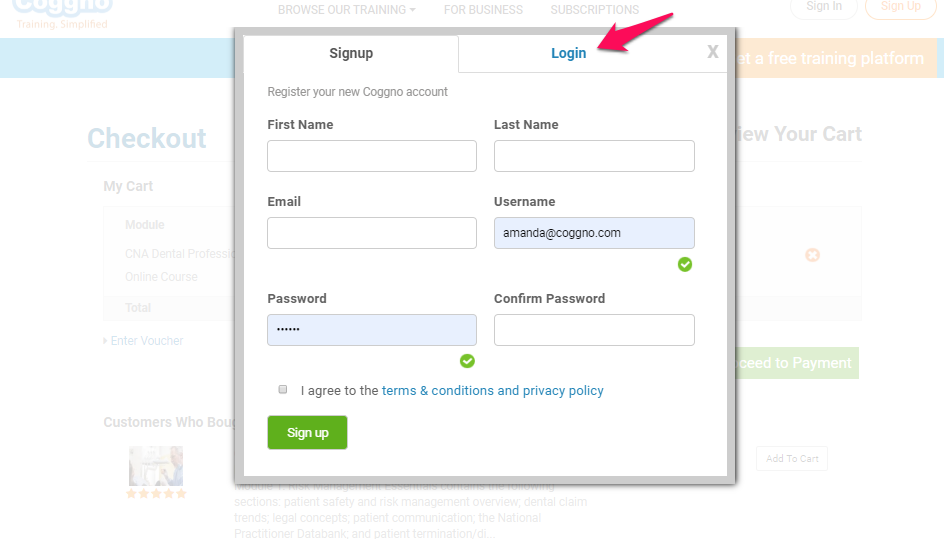
Task: Open the terms & conditions and privacy policy link
Action: (x=492, y=390)
